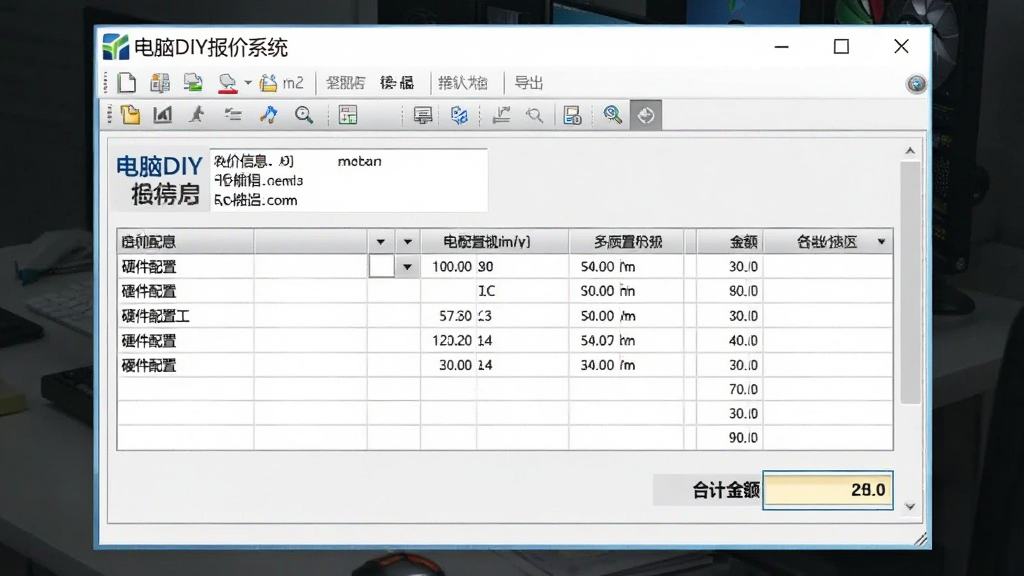Click the vertical scrollbar thumb

[x=910, y=283]
